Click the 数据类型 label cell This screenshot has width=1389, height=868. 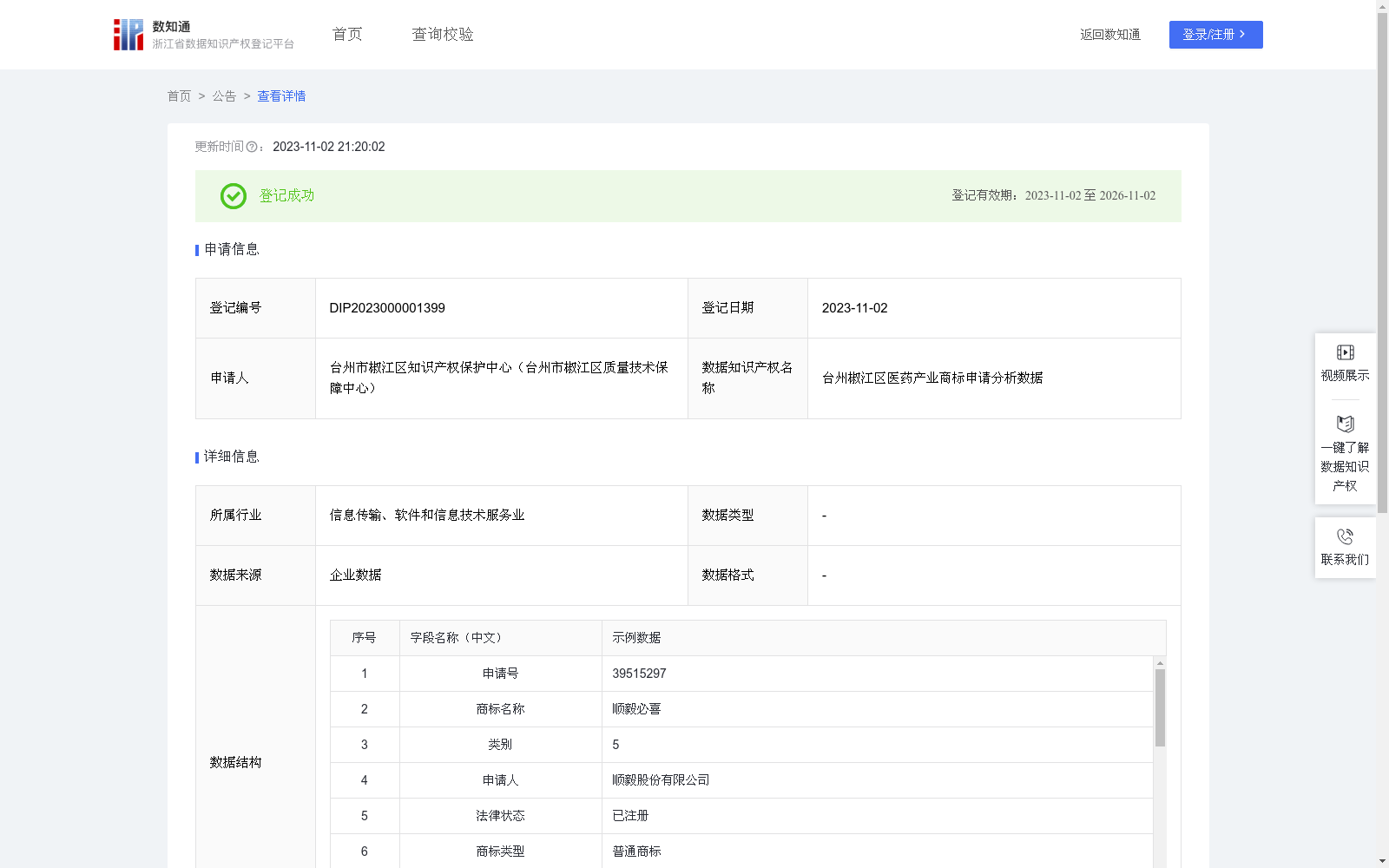tap(747, 516)
